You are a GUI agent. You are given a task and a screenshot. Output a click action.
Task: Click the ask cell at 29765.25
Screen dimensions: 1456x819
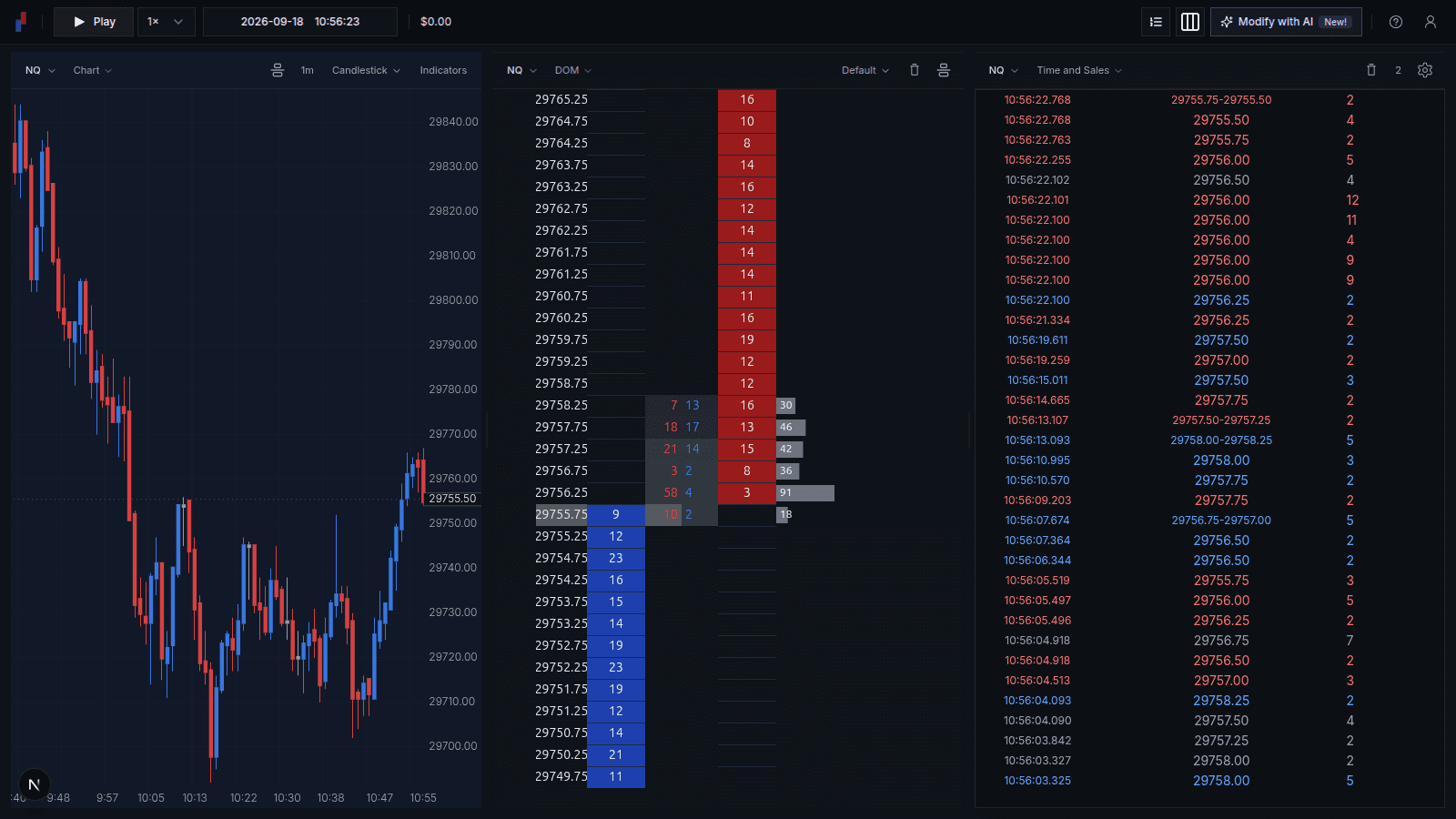[747, 100]
